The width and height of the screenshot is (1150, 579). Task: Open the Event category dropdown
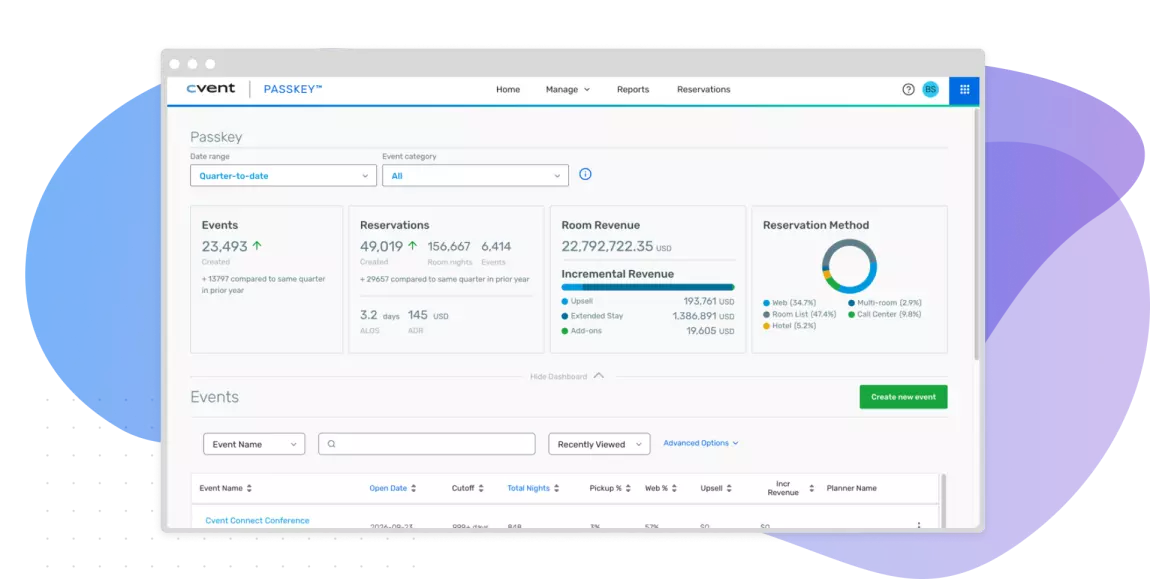(x=475, y=174)
